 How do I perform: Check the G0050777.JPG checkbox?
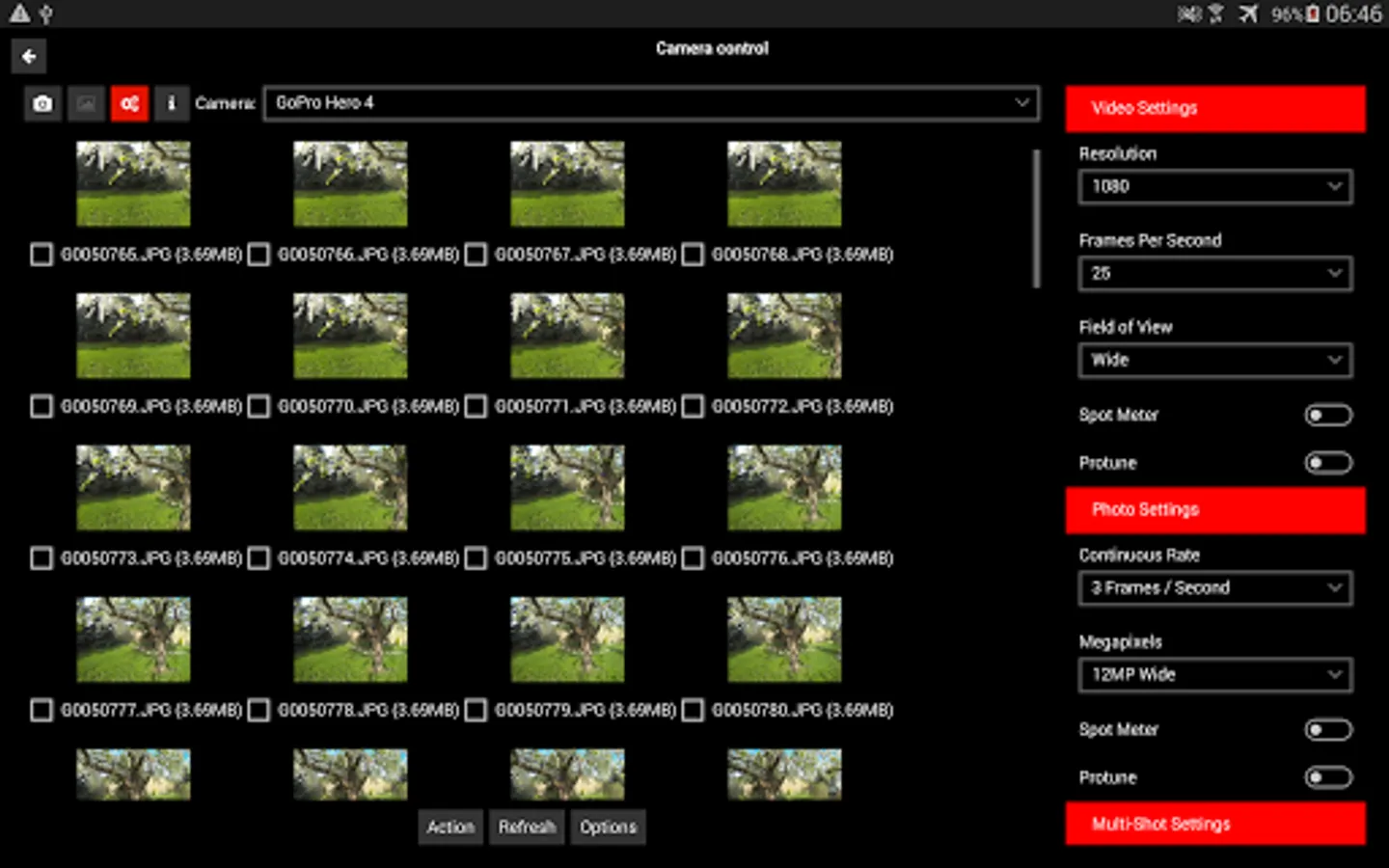[41, 710]
